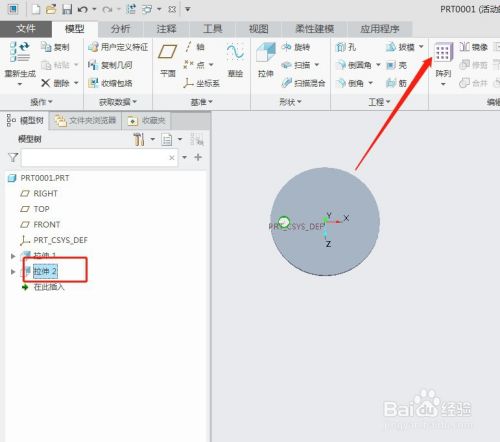500x442 pixels.
Task: Switch to the 注释 ribbon tab
Action: (x=166, y=29)
